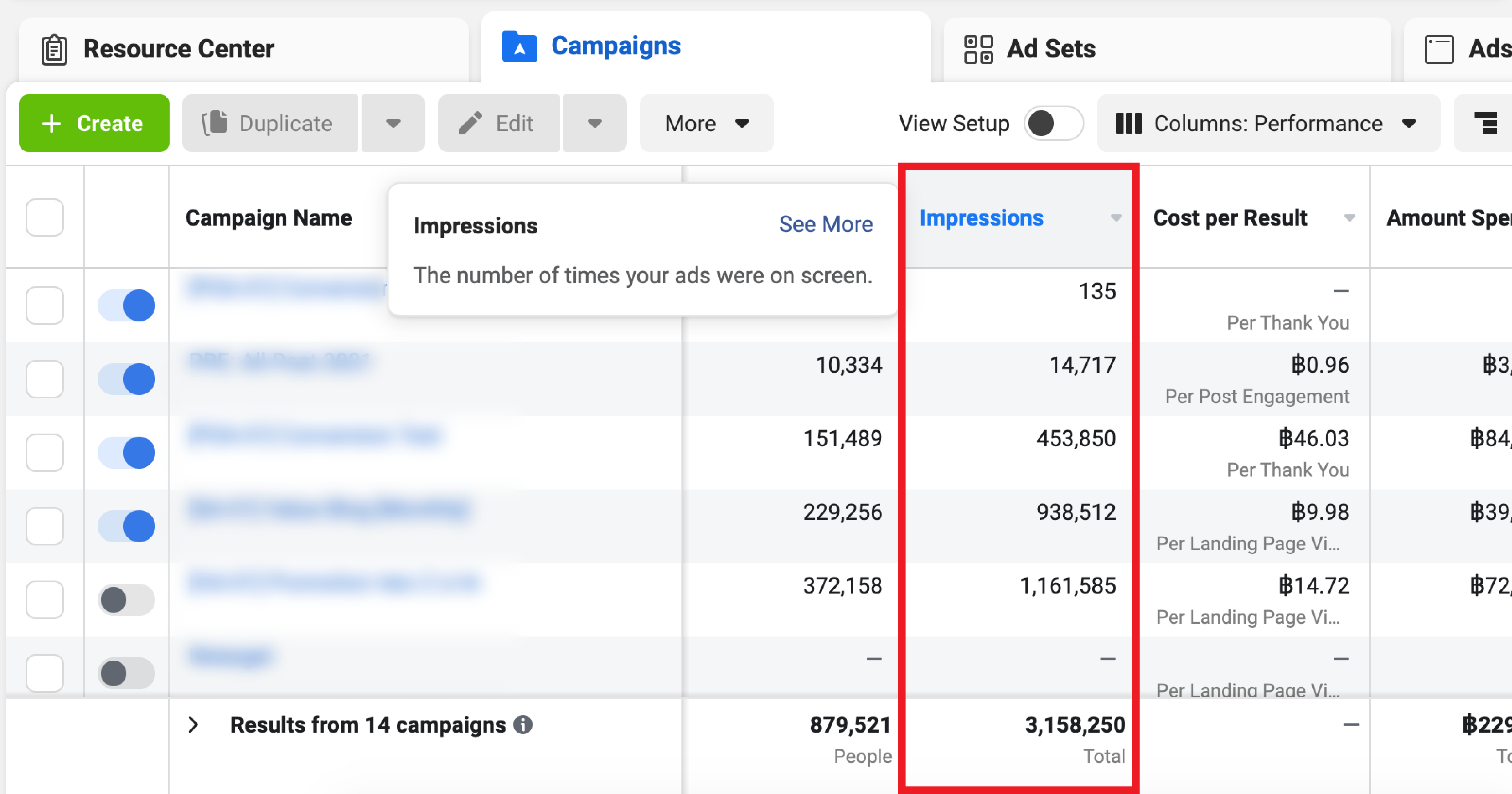Click the 372,158 reach value
This screenshot has width=1512, height=794.
[x=842, y=586]
